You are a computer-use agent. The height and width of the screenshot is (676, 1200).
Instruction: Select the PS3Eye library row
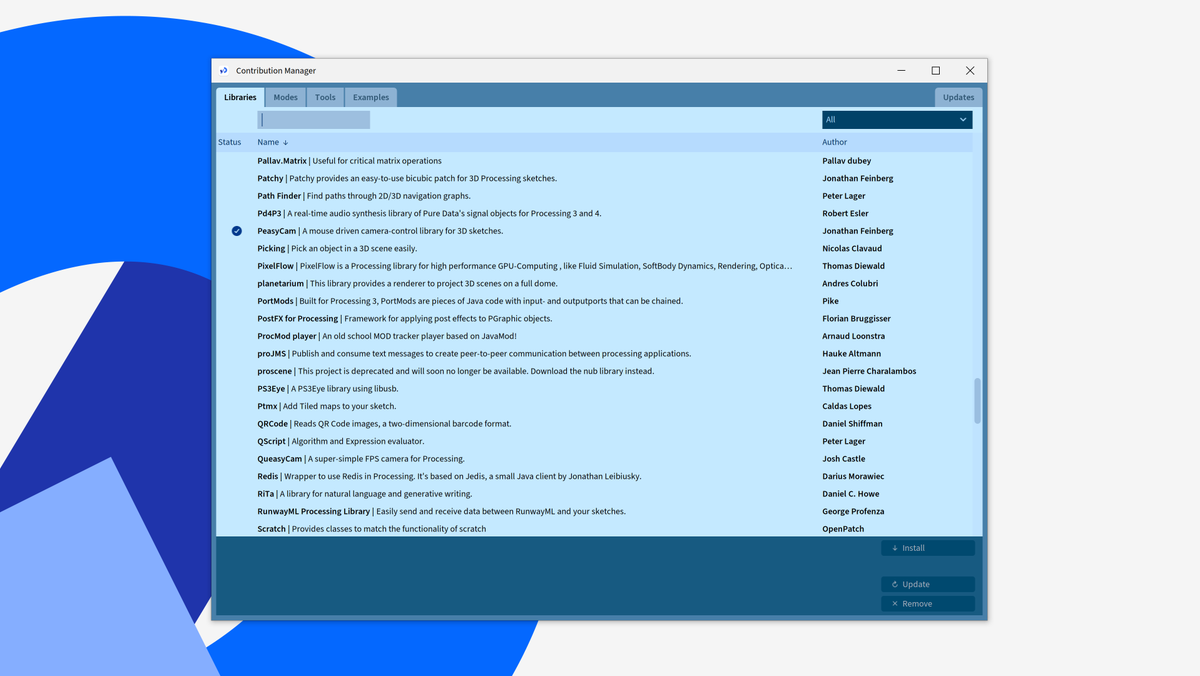pyautogui.click(x=594, y=388)
